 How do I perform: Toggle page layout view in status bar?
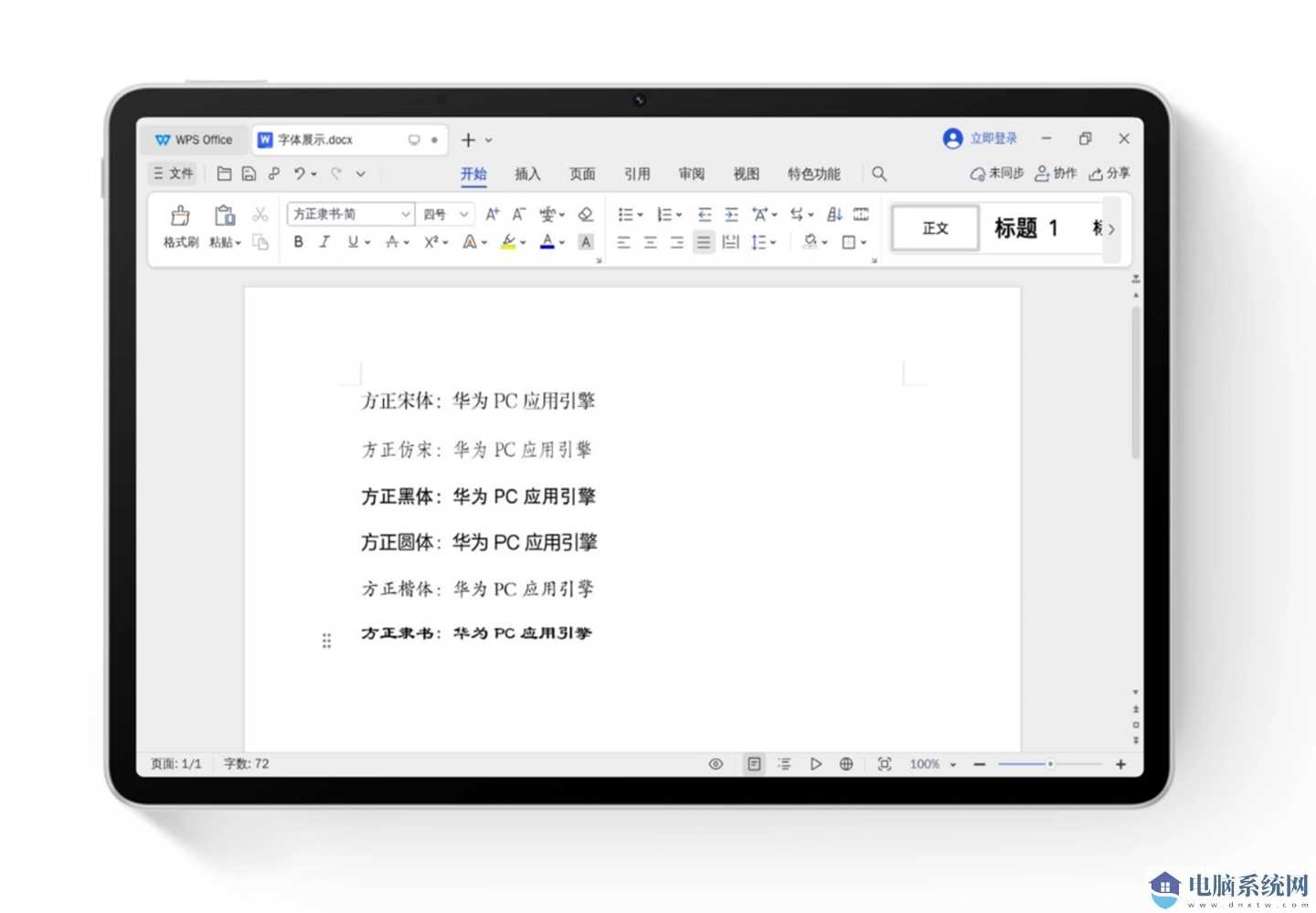pyautogui.click(x=754, y=764)
